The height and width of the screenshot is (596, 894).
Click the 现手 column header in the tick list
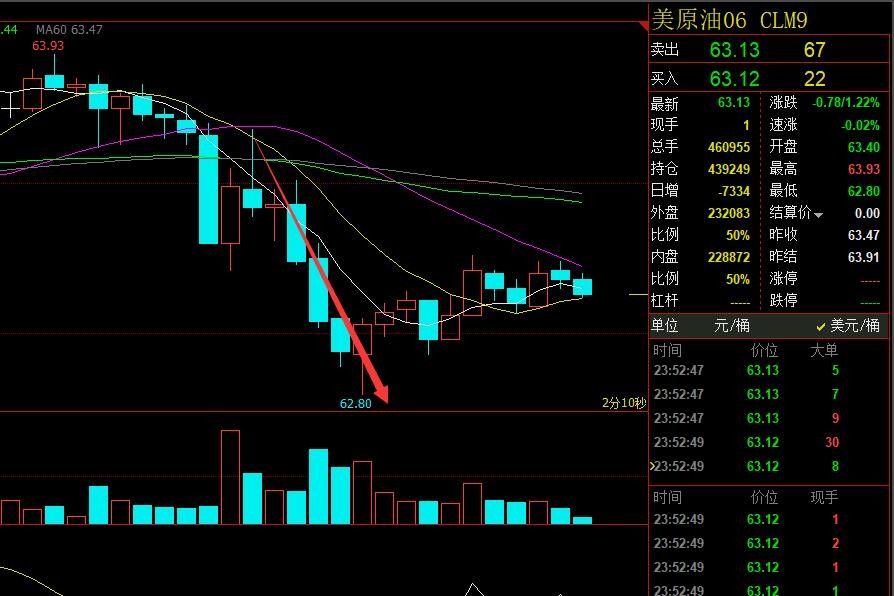pos(824,497)
